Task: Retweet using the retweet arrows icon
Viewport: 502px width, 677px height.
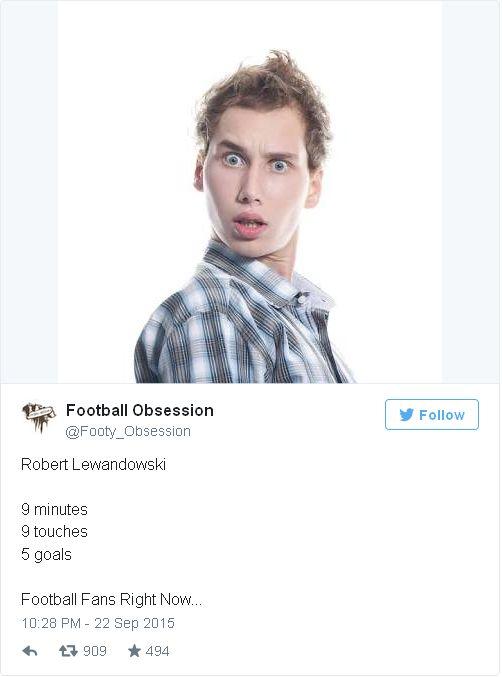Action: click(68, 651)
